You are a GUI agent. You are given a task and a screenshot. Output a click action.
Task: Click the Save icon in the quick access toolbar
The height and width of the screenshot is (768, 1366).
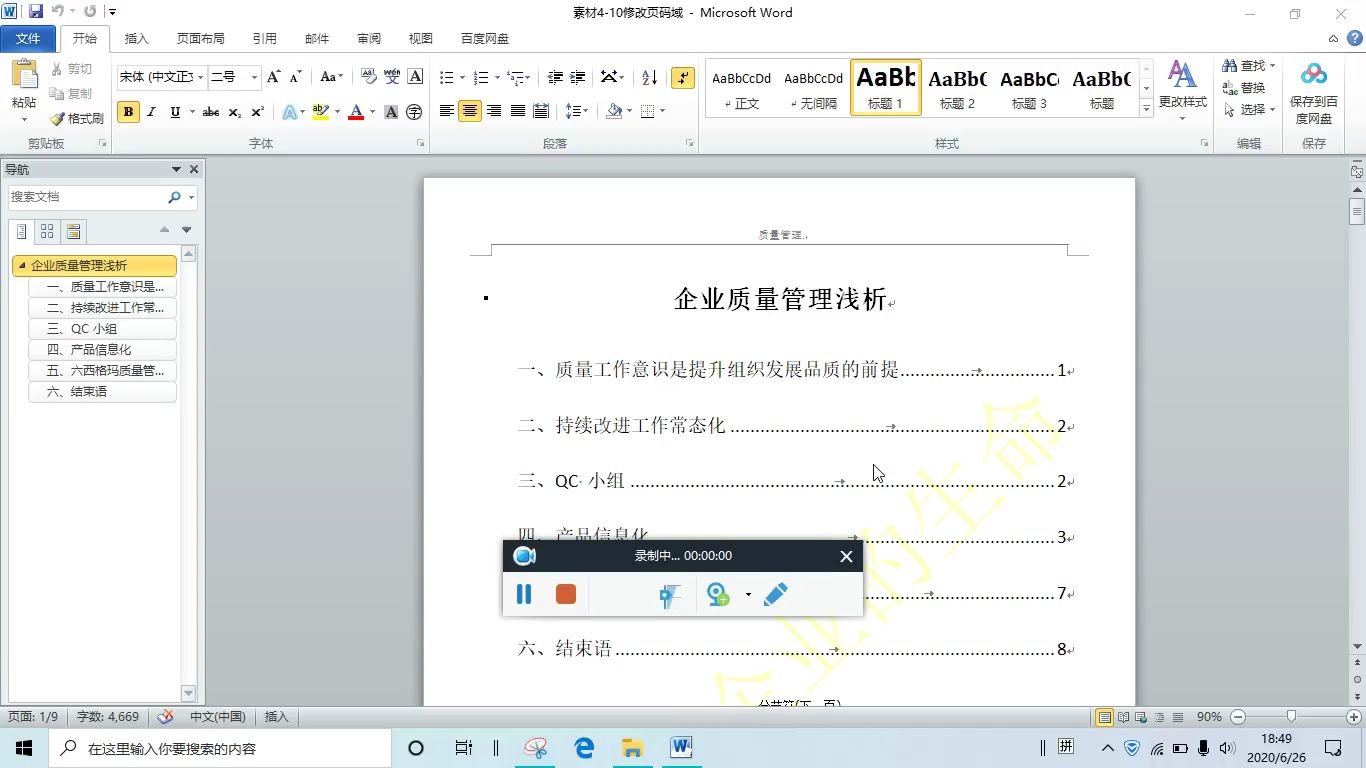coord(36,12)
